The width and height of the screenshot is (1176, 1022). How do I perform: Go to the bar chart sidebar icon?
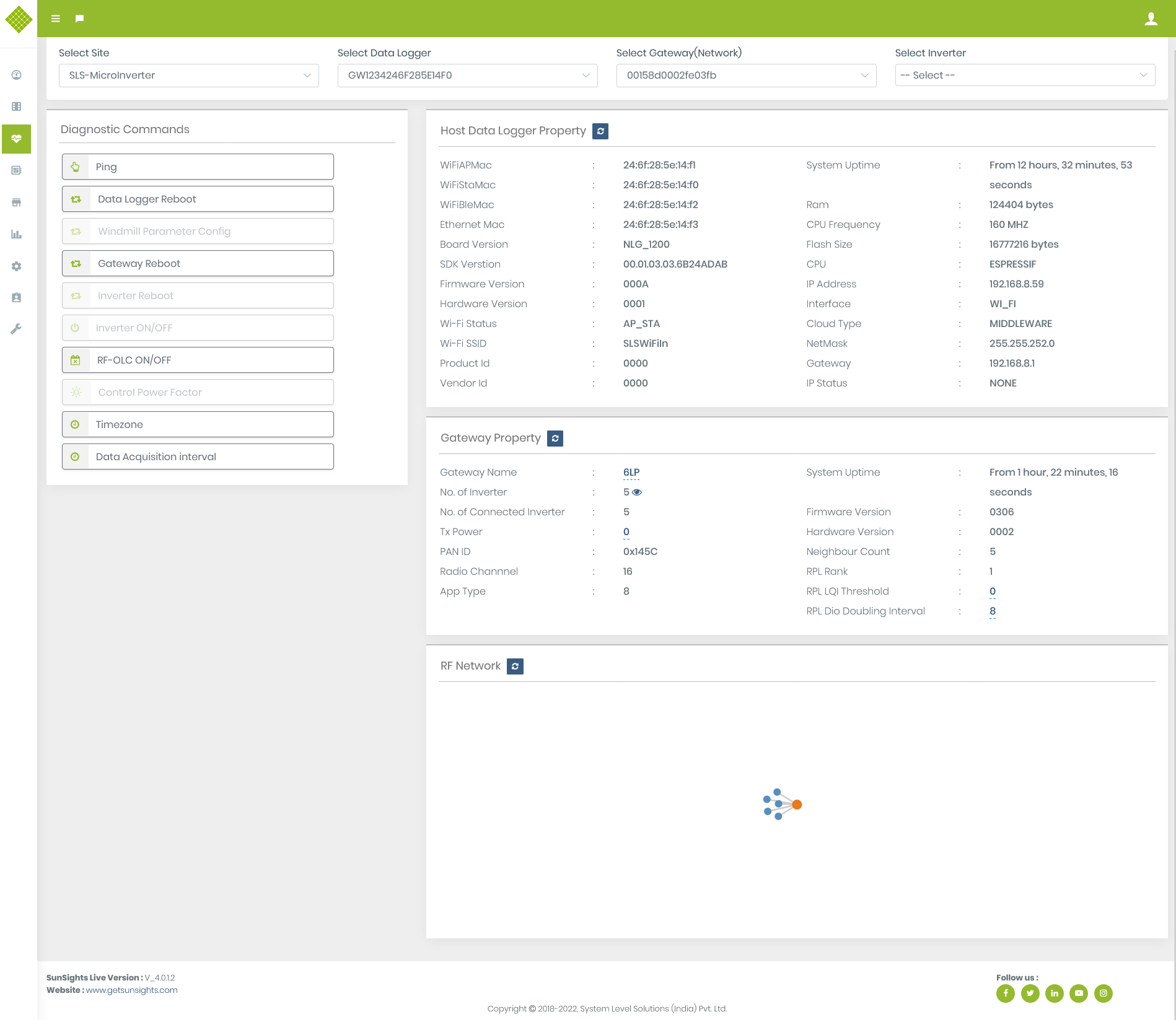coord(17,234)
